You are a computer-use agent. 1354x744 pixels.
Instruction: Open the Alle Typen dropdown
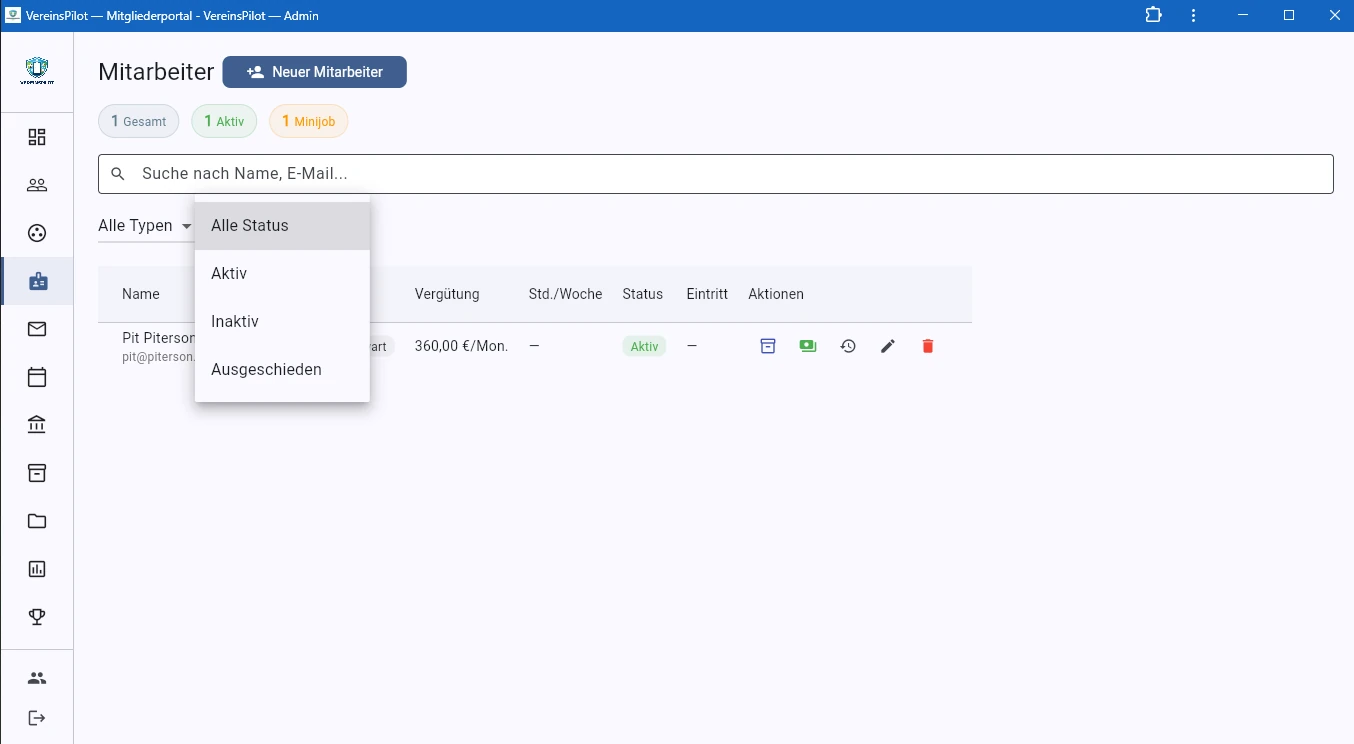click(143, 225)
